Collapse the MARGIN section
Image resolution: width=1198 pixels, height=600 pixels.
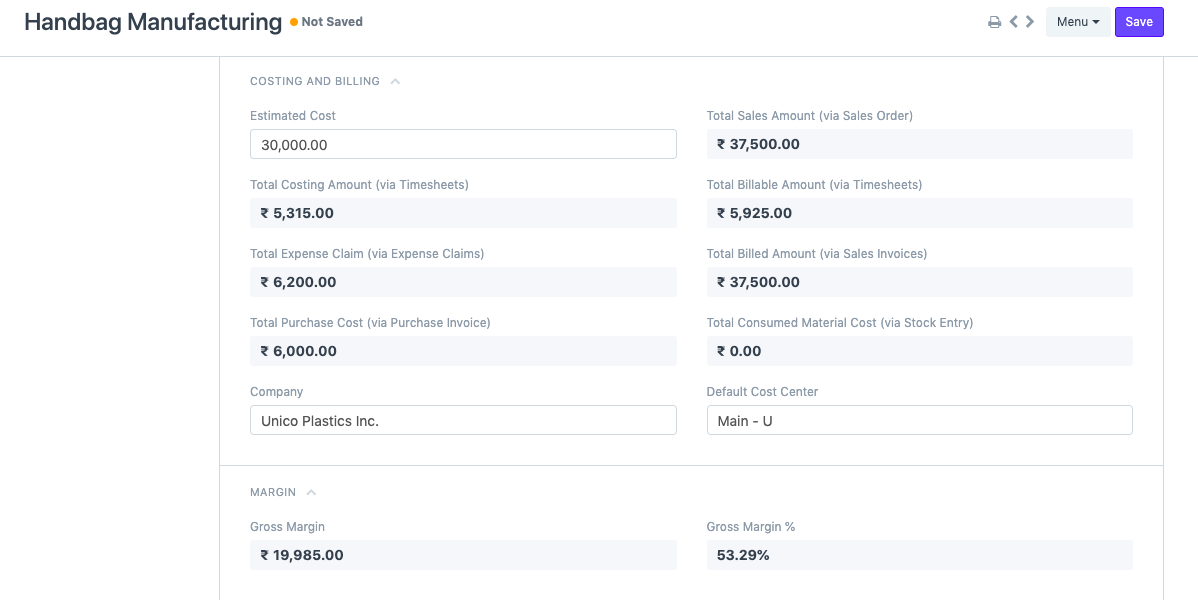coord(310,492)
